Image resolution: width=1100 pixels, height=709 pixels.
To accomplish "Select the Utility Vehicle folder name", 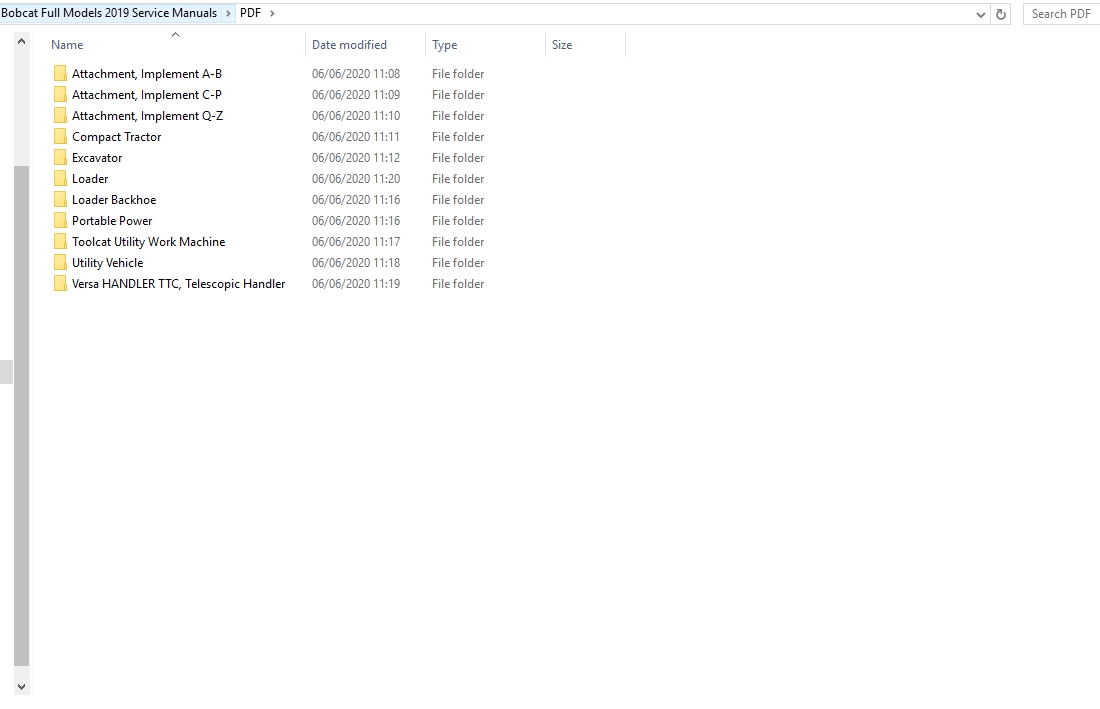I will [107, 263].
